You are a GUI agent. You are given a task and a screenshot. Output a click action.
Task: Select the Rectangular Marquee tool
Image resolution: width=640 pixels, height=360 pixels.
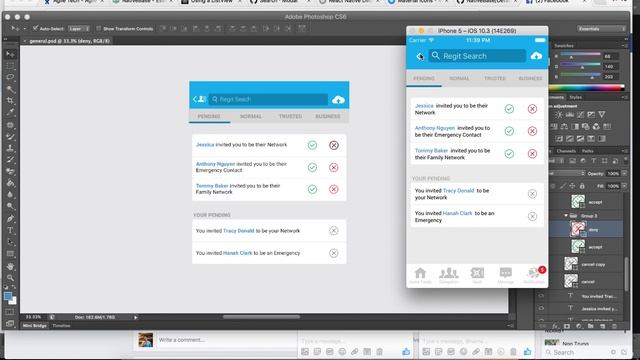point(10,66)
